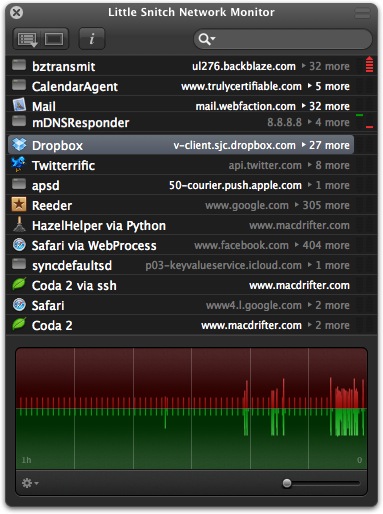383x514 pixels.
Task: Click the Reeder star icon
Action: 19,205
